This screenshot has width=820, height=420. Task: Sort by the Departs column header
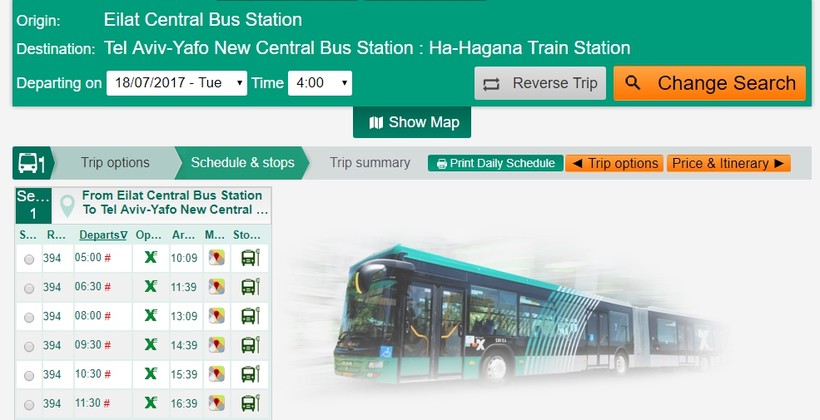(x=103, y=235)
